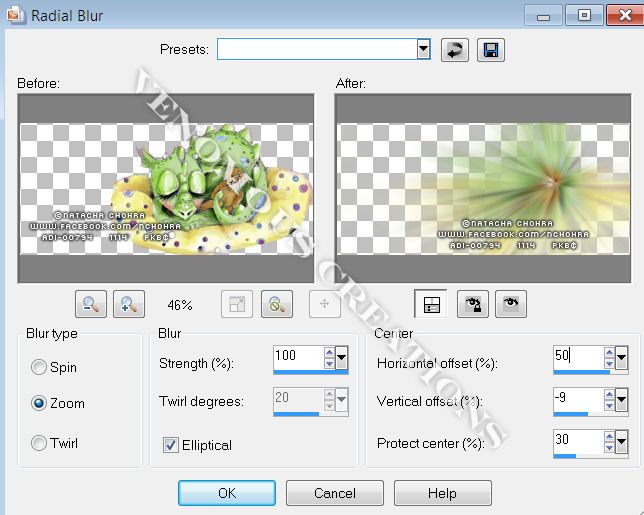The width and height of the screenshot is (644, 515).
Task: Increase Horizontal offset with the up spinner
Action: click(x=610, y=352)
